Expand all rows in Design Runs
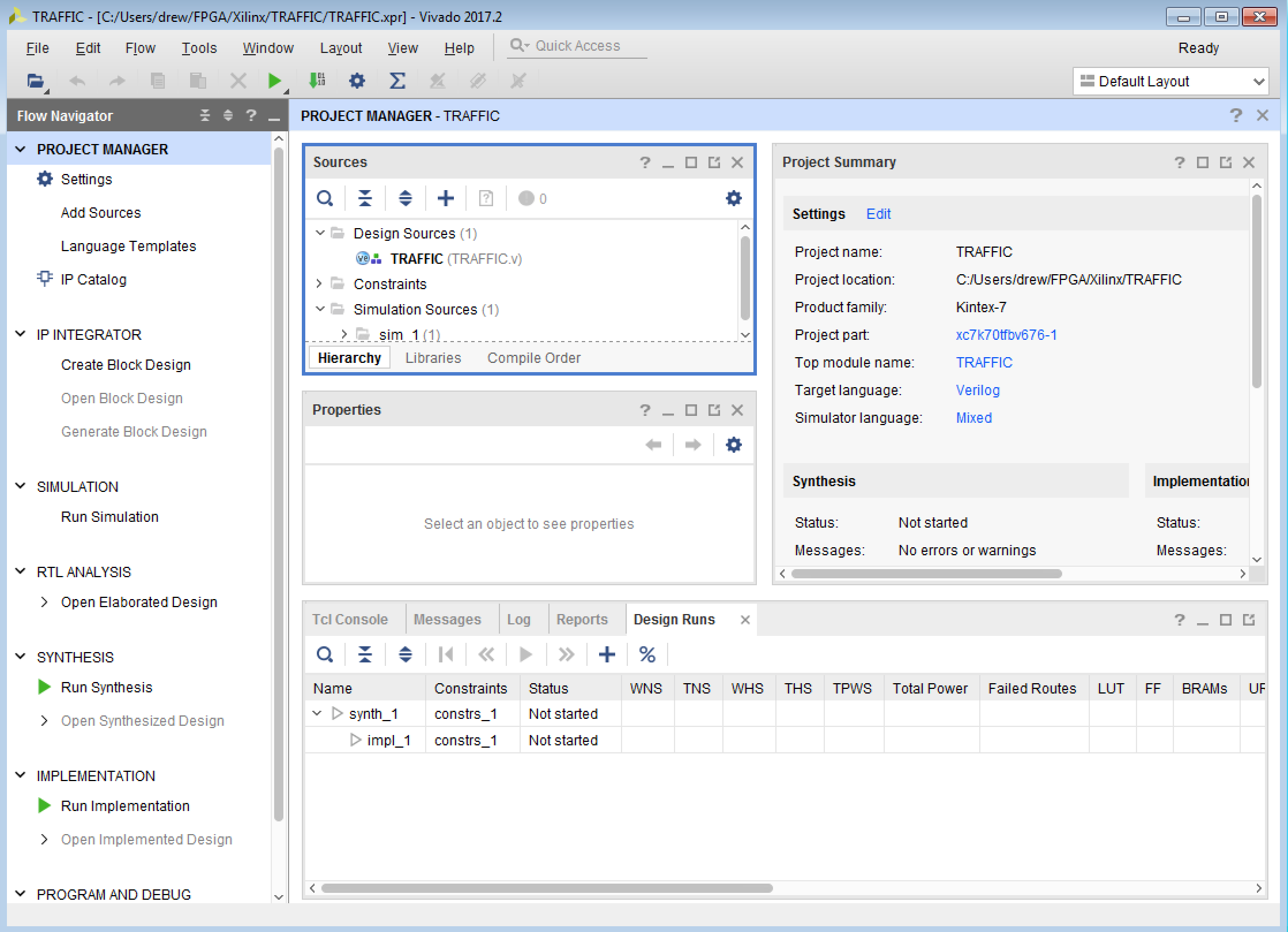1288x932 pixels. (406, 654)
